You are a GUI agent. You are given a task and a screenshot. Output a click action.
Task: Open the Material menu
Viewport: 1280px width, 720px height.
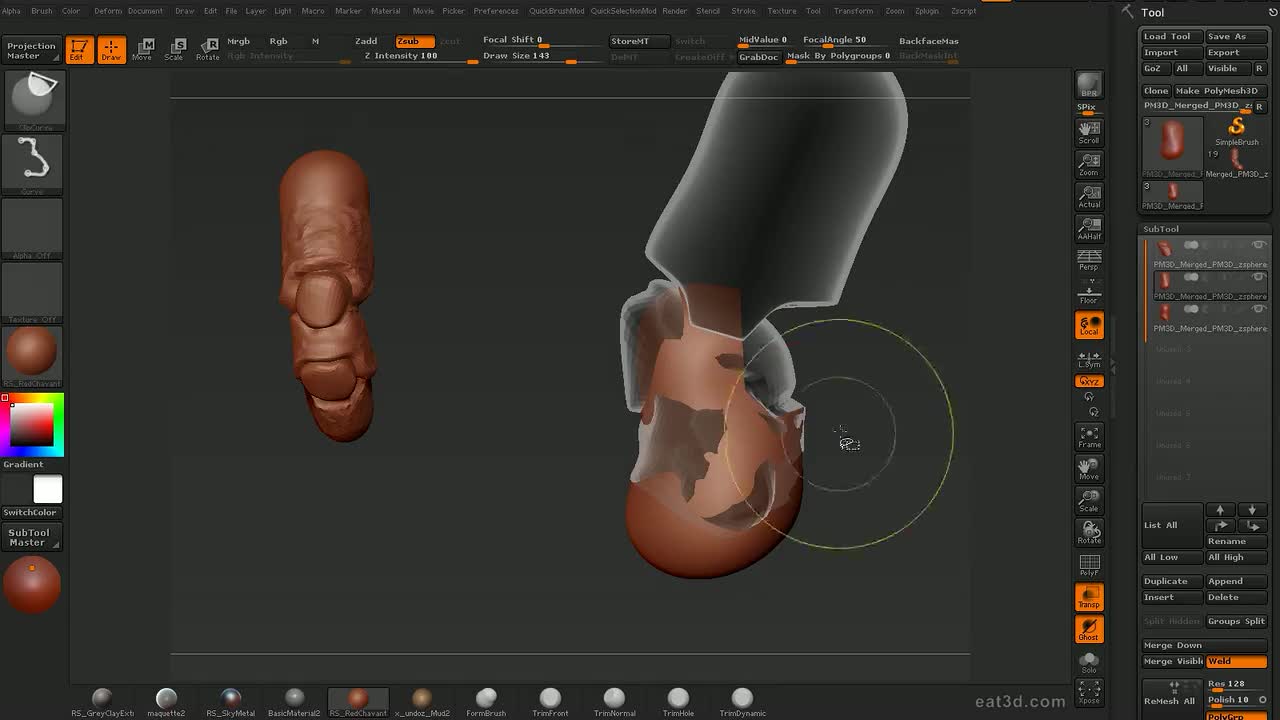pyautogui.click(x=386, y=11)
